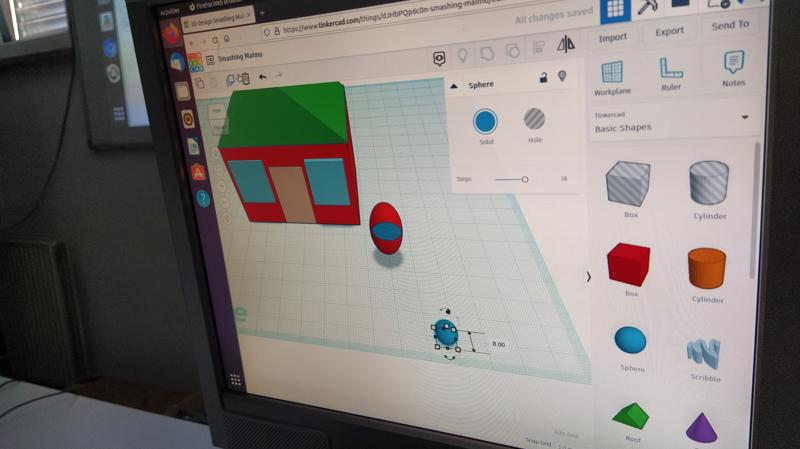
Task: Pick the orange Cylinder shape
Action: [x=707, y=268]
